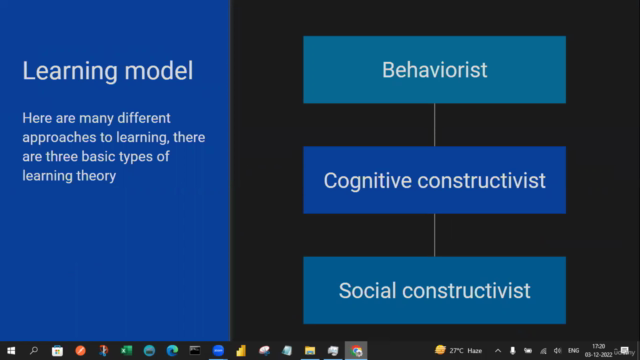Open the orange Postman taskbar icon
This screenshot has height=360, width=640.
[80, 351]
